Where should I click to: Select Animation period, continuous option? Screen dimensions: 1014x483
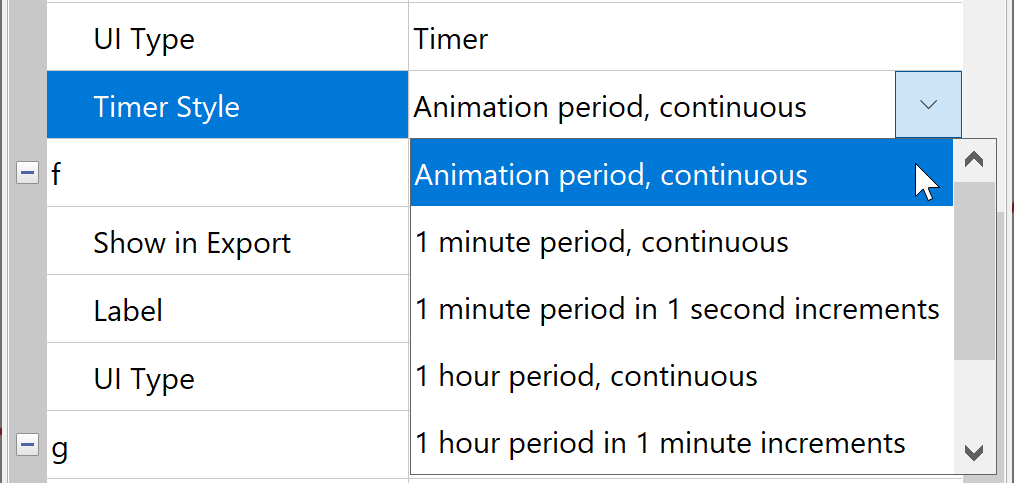coord(611,175)
